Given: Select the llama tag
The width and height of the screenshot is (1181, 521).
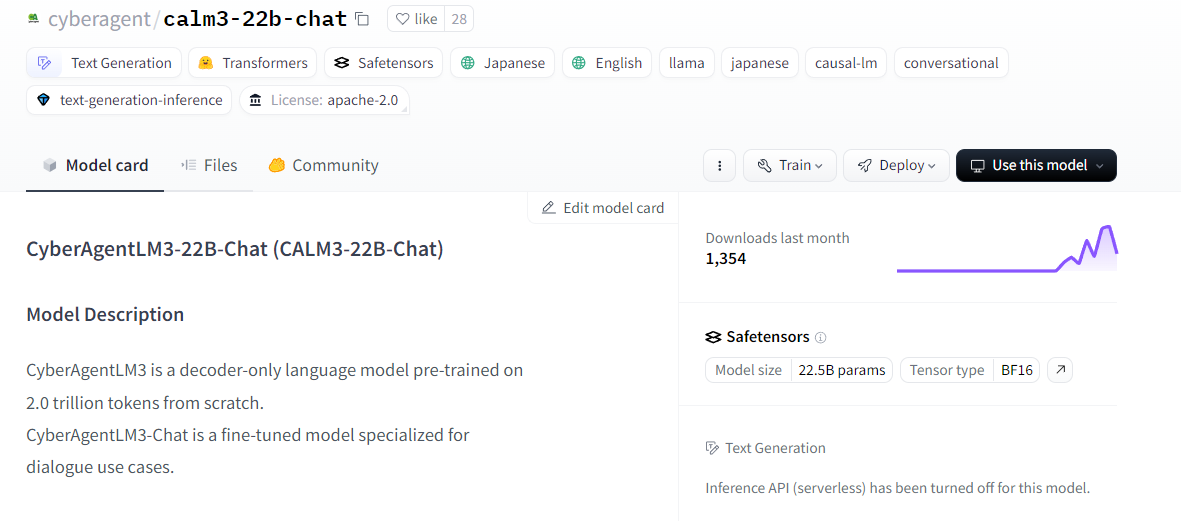Looking at the screenshot, I should [x=686, y=62].
